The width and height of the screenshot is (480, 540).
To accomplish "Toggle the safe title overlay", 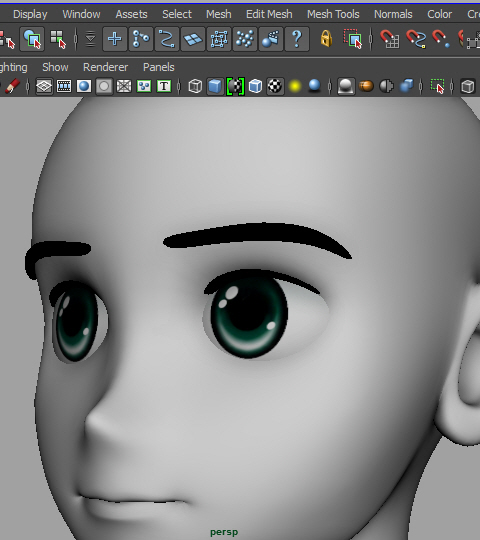I will [x=164, y=86].
